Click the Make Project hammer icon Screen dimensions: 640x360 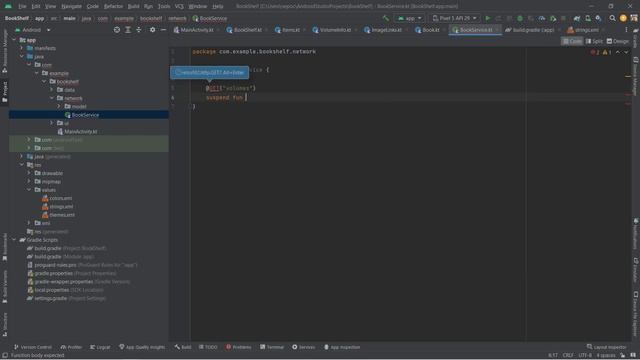pos(386,18)
